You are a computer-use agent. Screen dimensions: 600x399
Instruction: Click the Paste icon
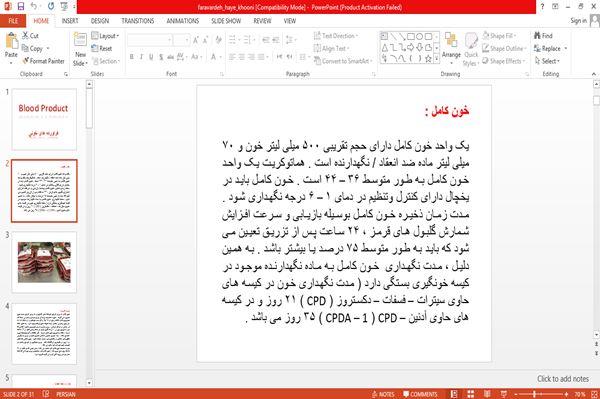pos(11,42)
